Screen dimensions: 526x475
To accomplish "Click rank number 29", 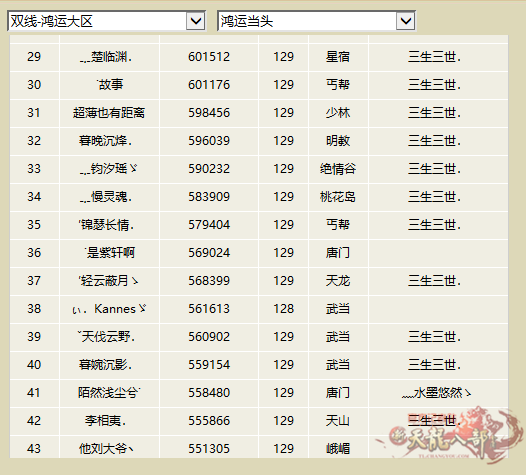I will [34, 57].
